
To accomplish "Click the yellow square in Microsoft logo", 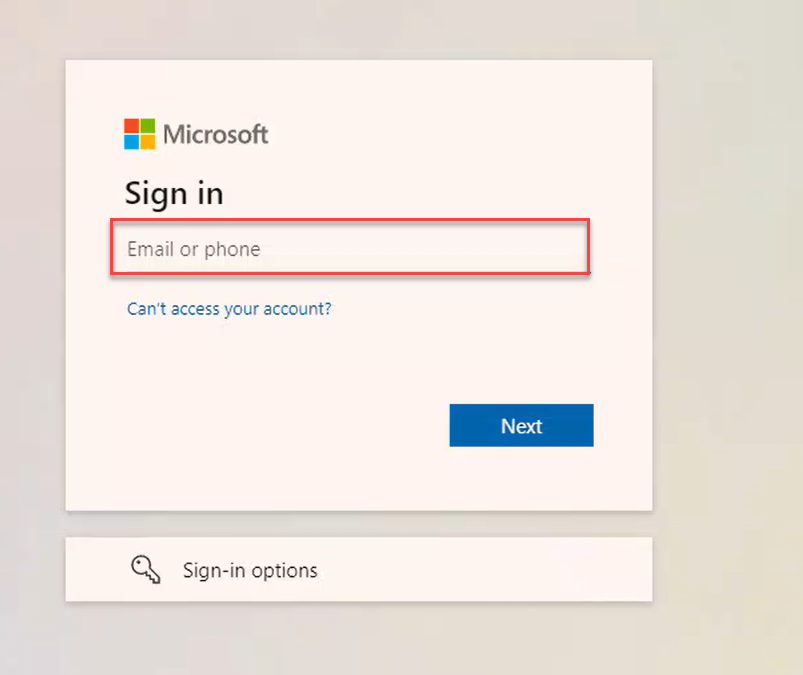I will tap(147, 142).
